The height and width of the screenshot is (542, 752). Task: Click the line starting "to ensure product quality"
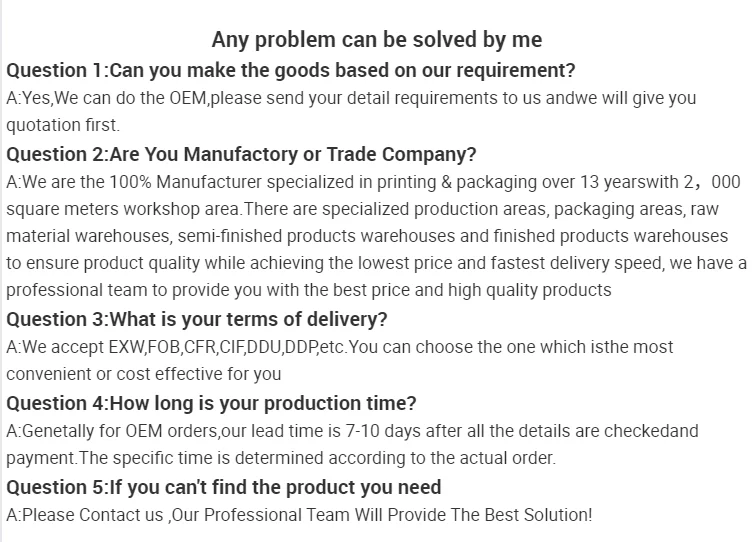coord(376,263)
